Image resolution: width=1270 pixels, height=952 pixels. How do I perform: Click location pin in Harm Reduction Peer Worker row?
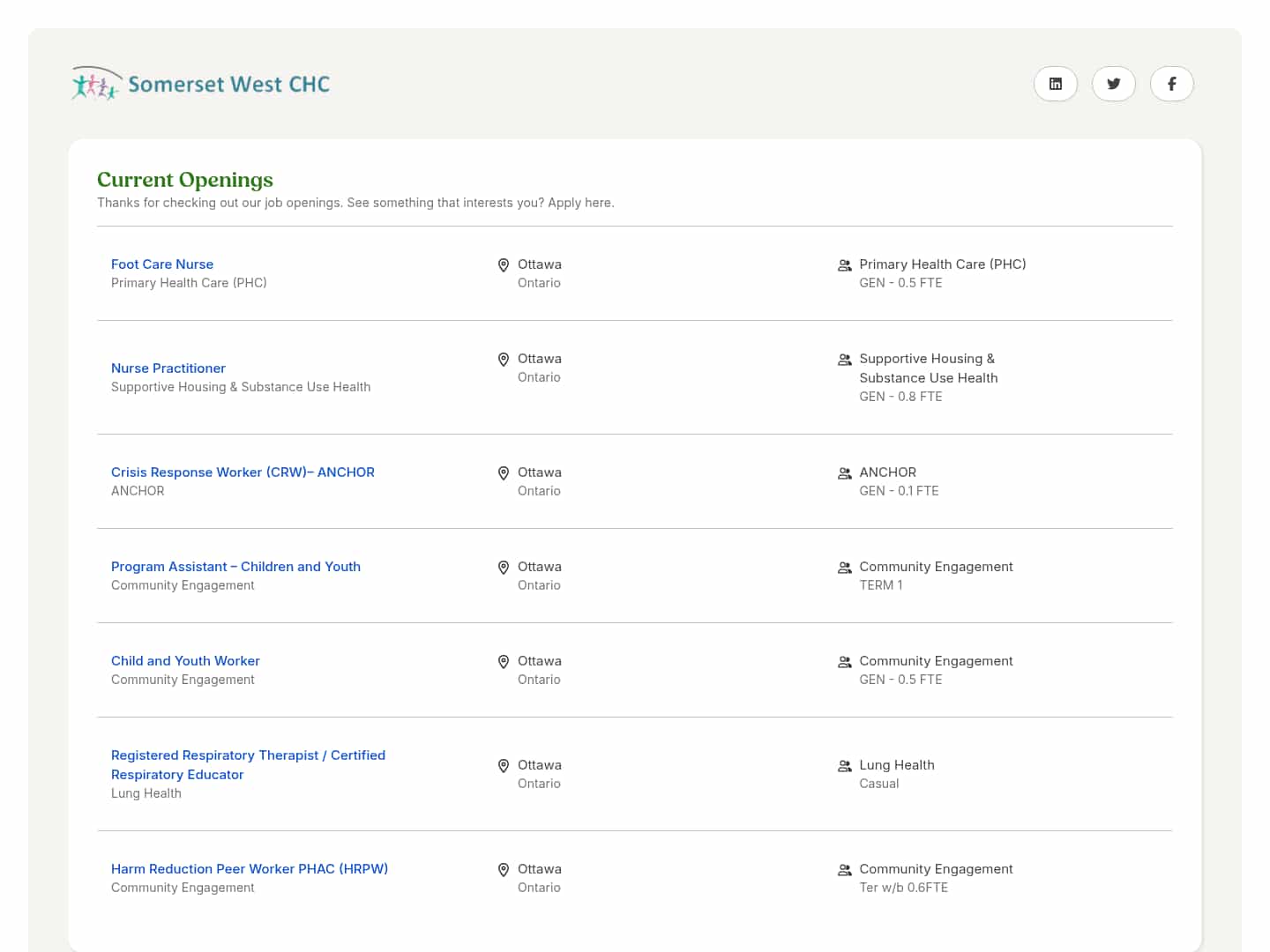pyautogui.click(x=504, y=870)
